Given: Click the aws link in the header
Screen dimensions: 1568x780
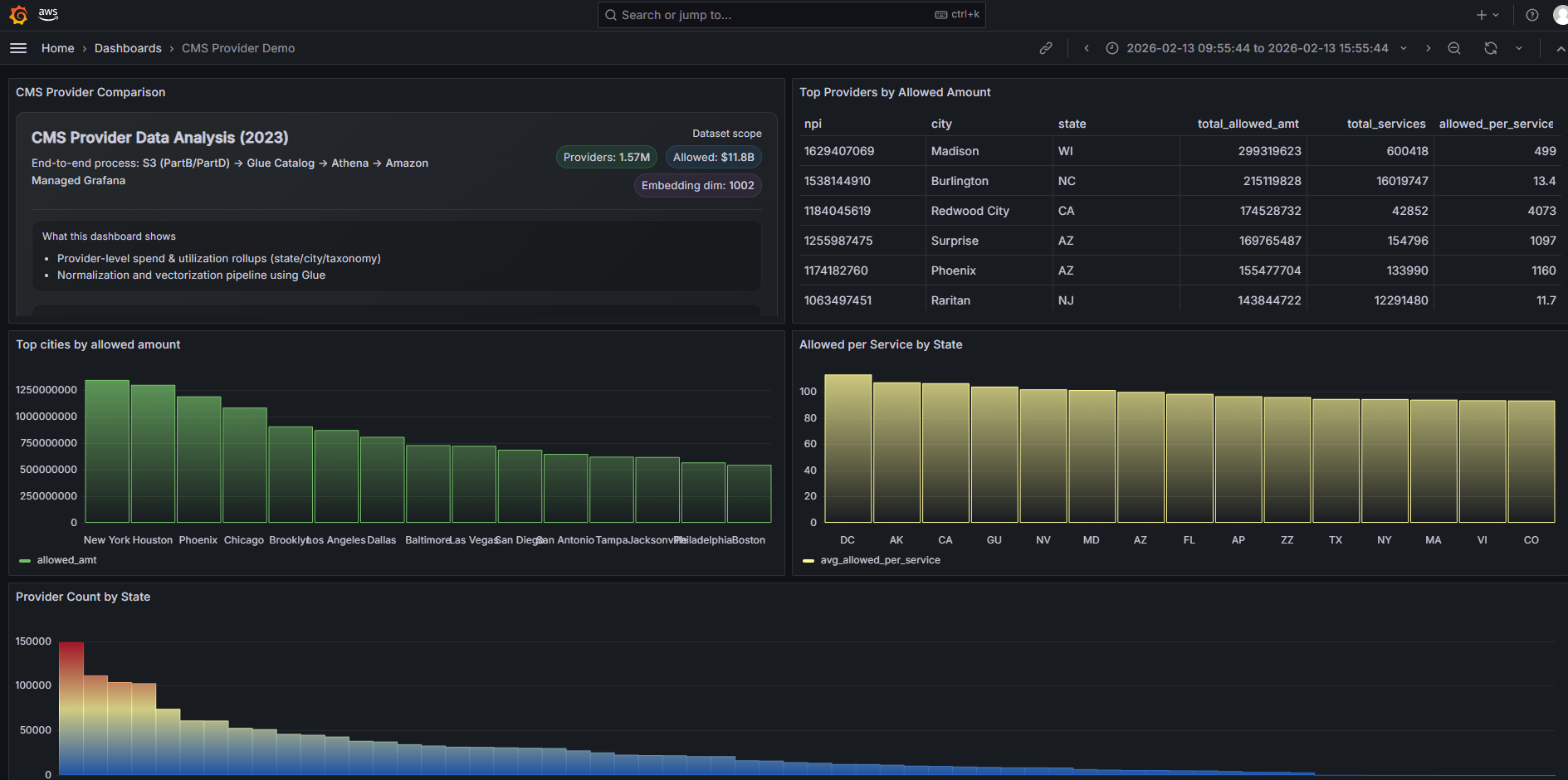Looking at the screenshot, I should tap(47, 14).
